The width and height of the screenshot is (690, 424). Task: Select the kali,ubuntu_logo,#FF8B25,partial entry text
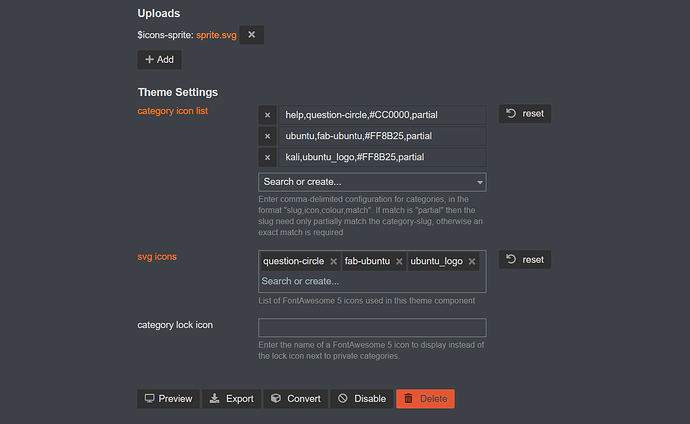click(354, 157)
